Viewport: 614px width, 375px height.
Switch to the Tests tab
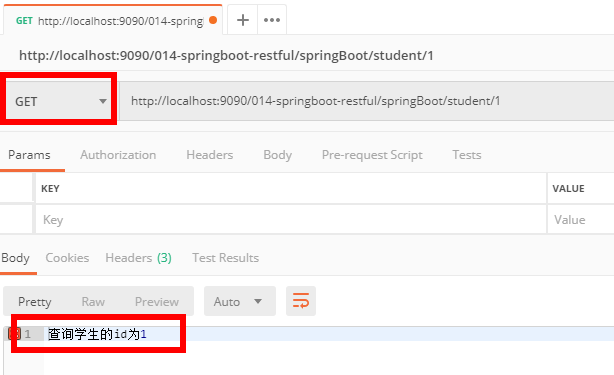[467, 155]
